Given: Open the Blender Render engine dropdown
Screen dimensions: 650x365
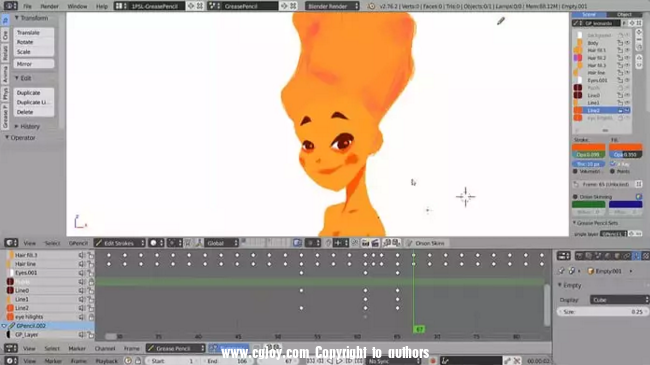Looking at the screenshot, I should pyautogui.click(x=332, y=6).
